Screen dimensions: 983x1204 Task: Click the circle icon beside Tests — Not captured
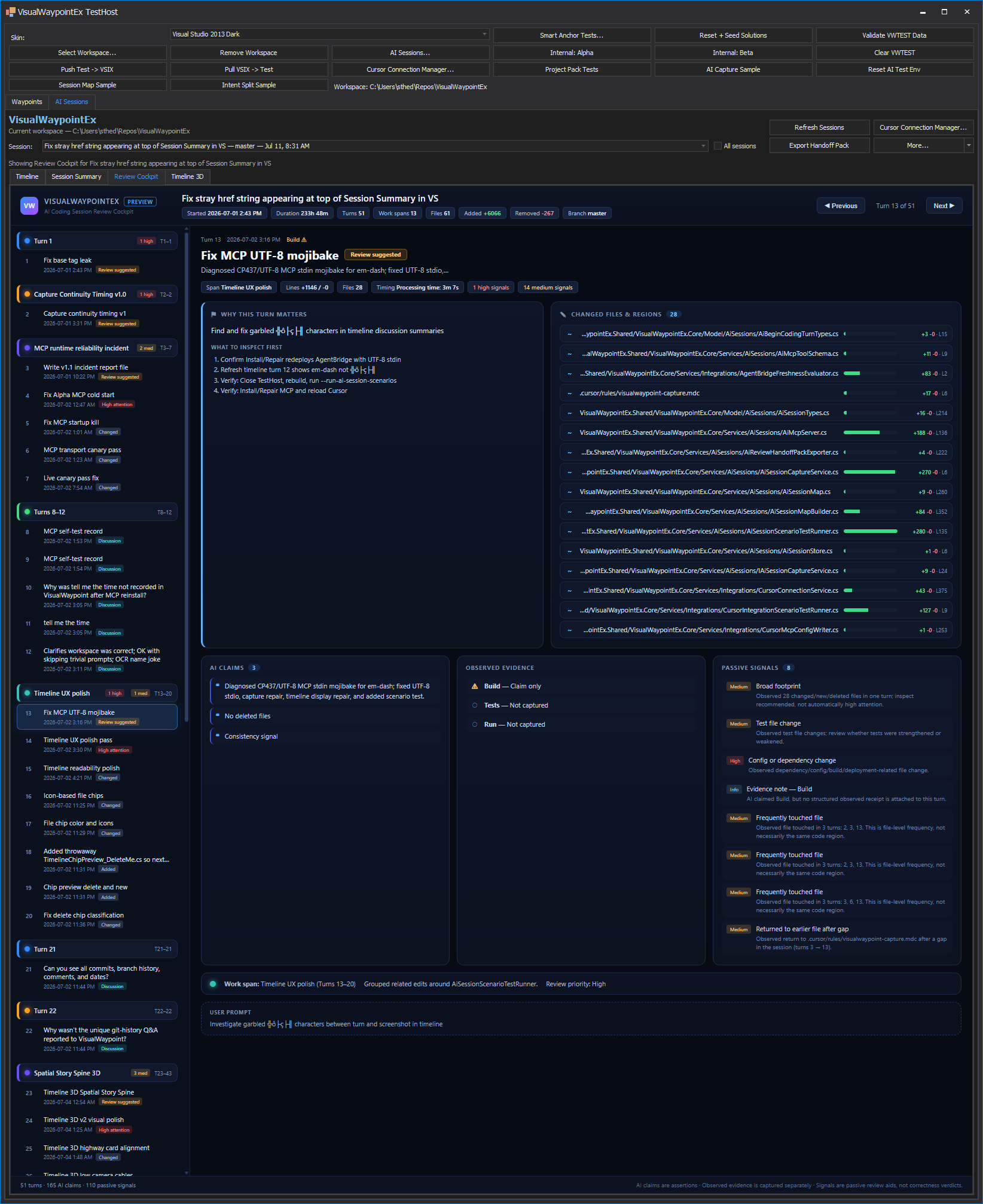475,706
